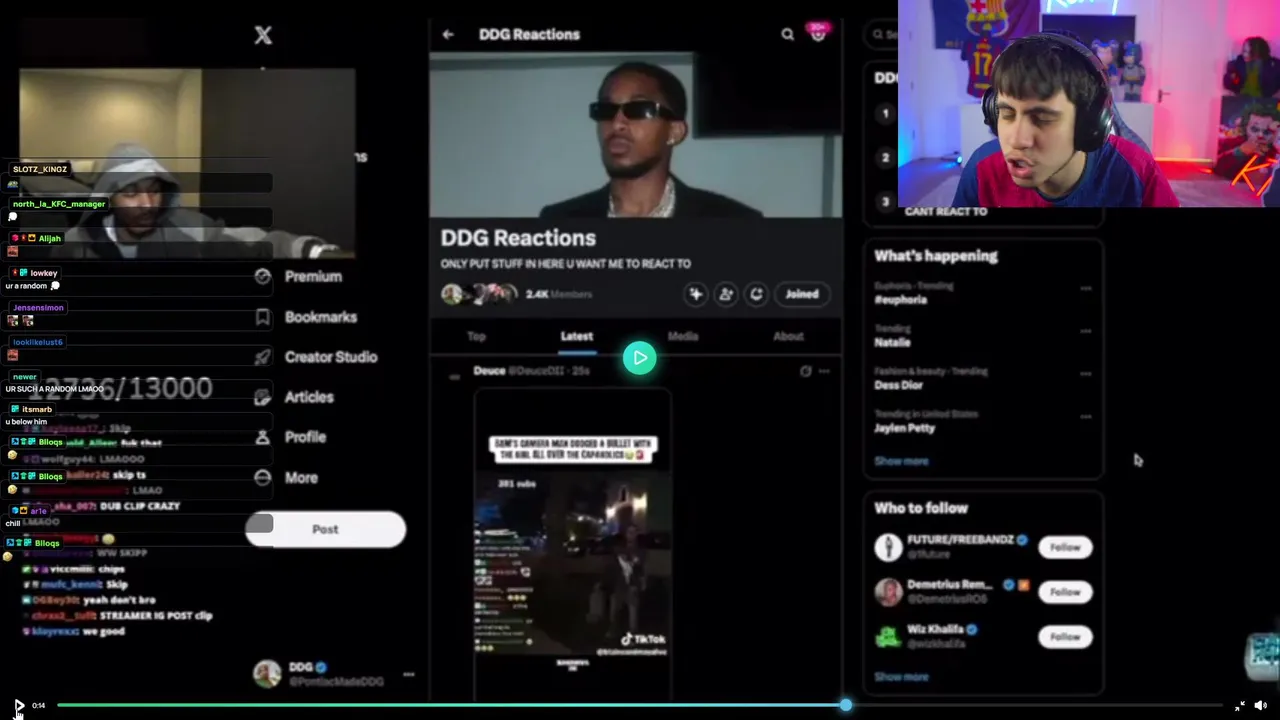Open the three-dot menu on Deuce's post

824,371
